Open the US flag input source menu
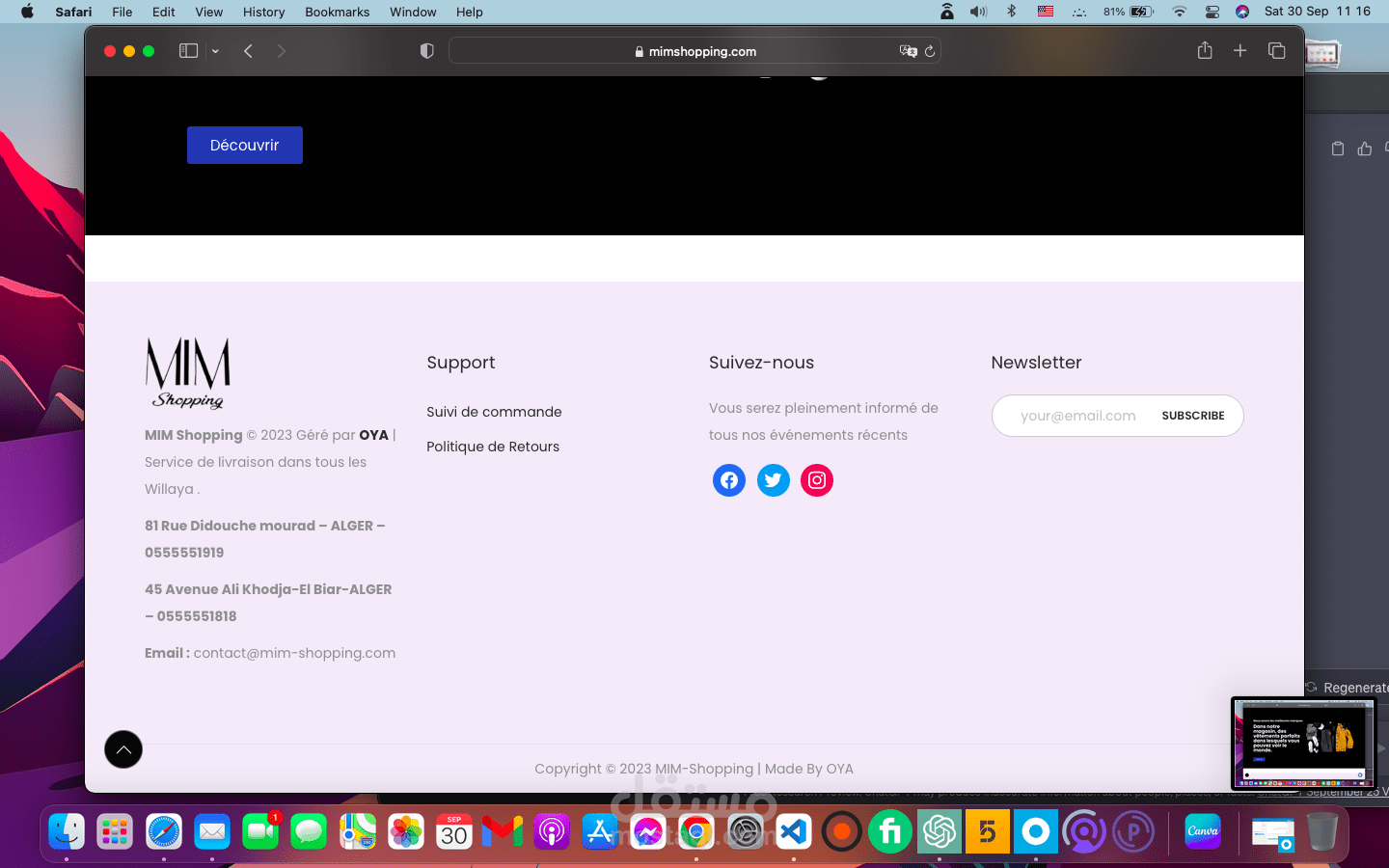 [x=1046, y=12]
